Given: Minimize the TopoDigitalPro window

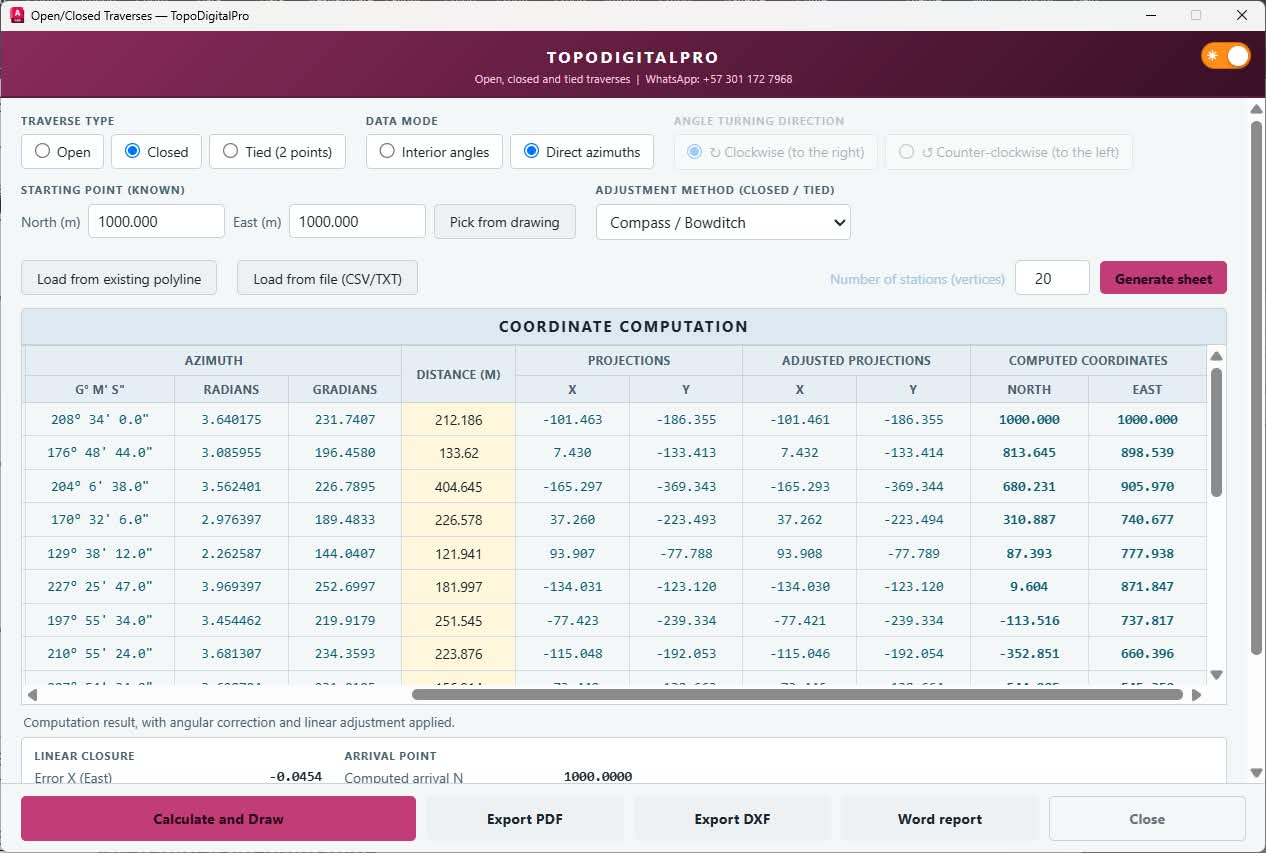Looking at the screenshot, I should pyautogui.click(x=1149, y=15).
